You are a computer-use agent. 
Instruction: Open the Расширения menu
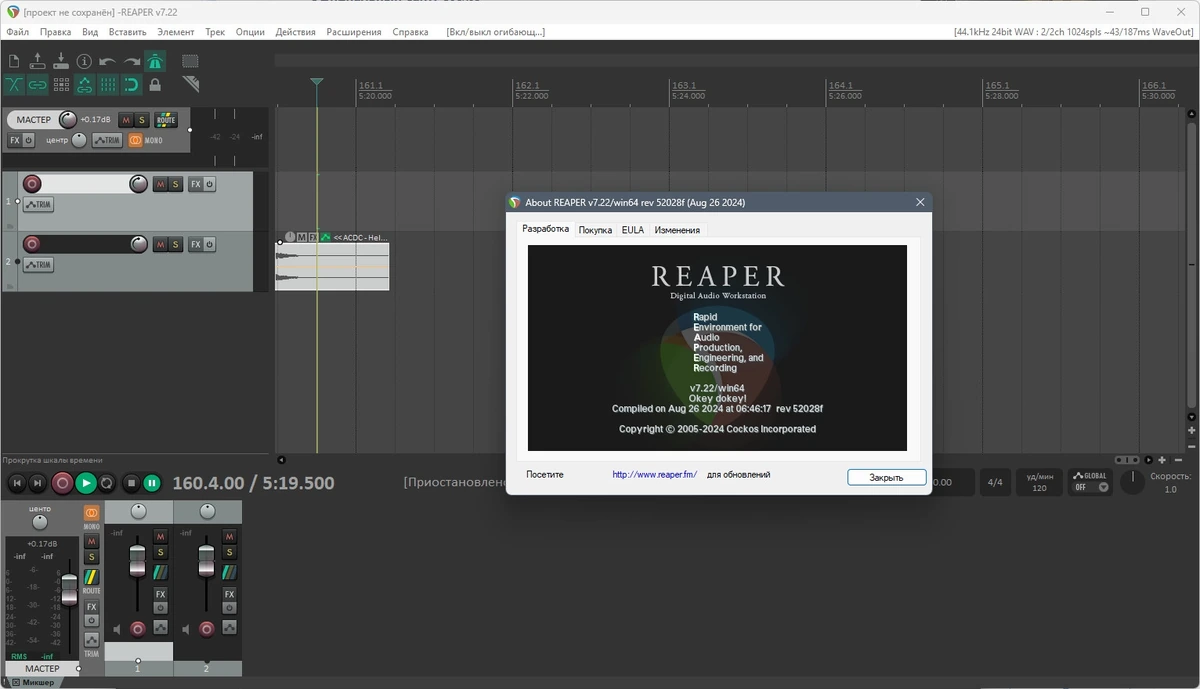pyautogui.click(x=354, y=32)
